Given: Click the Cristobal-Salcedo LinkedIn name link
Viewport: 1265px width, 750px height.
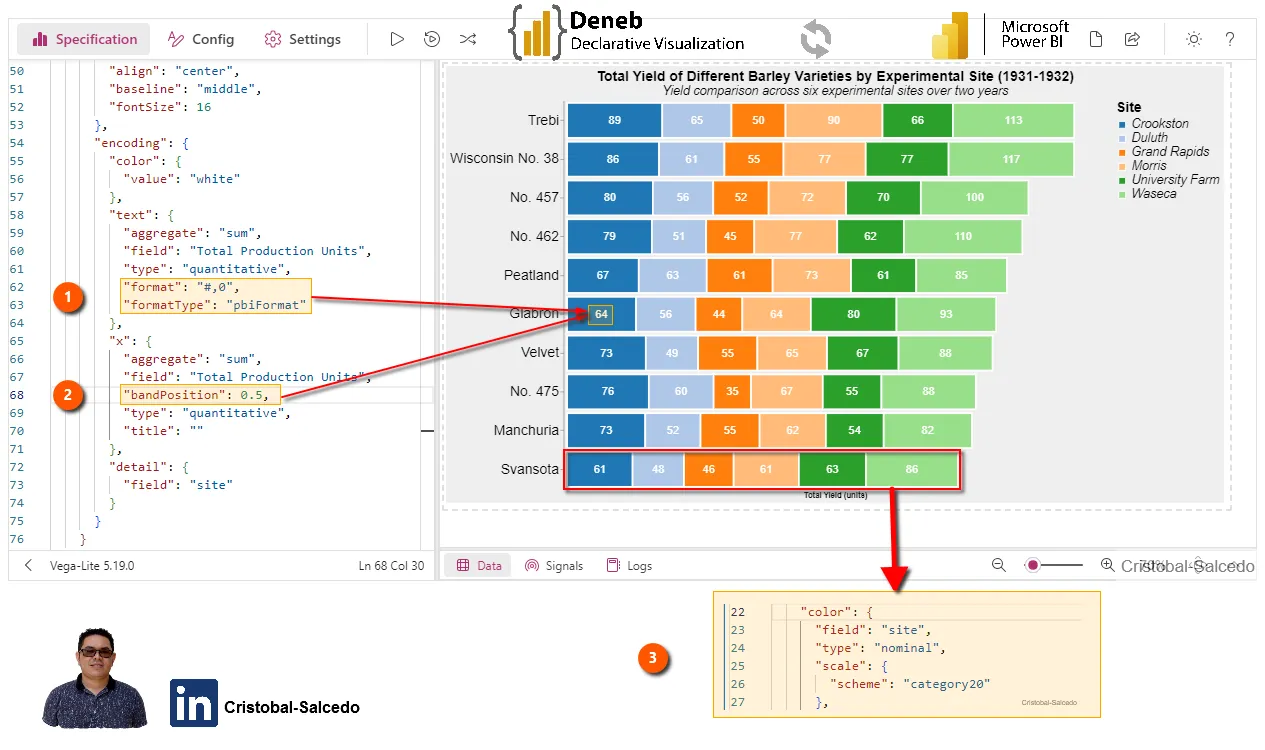Looking at the screenshot, I should (x=292, y=707).
